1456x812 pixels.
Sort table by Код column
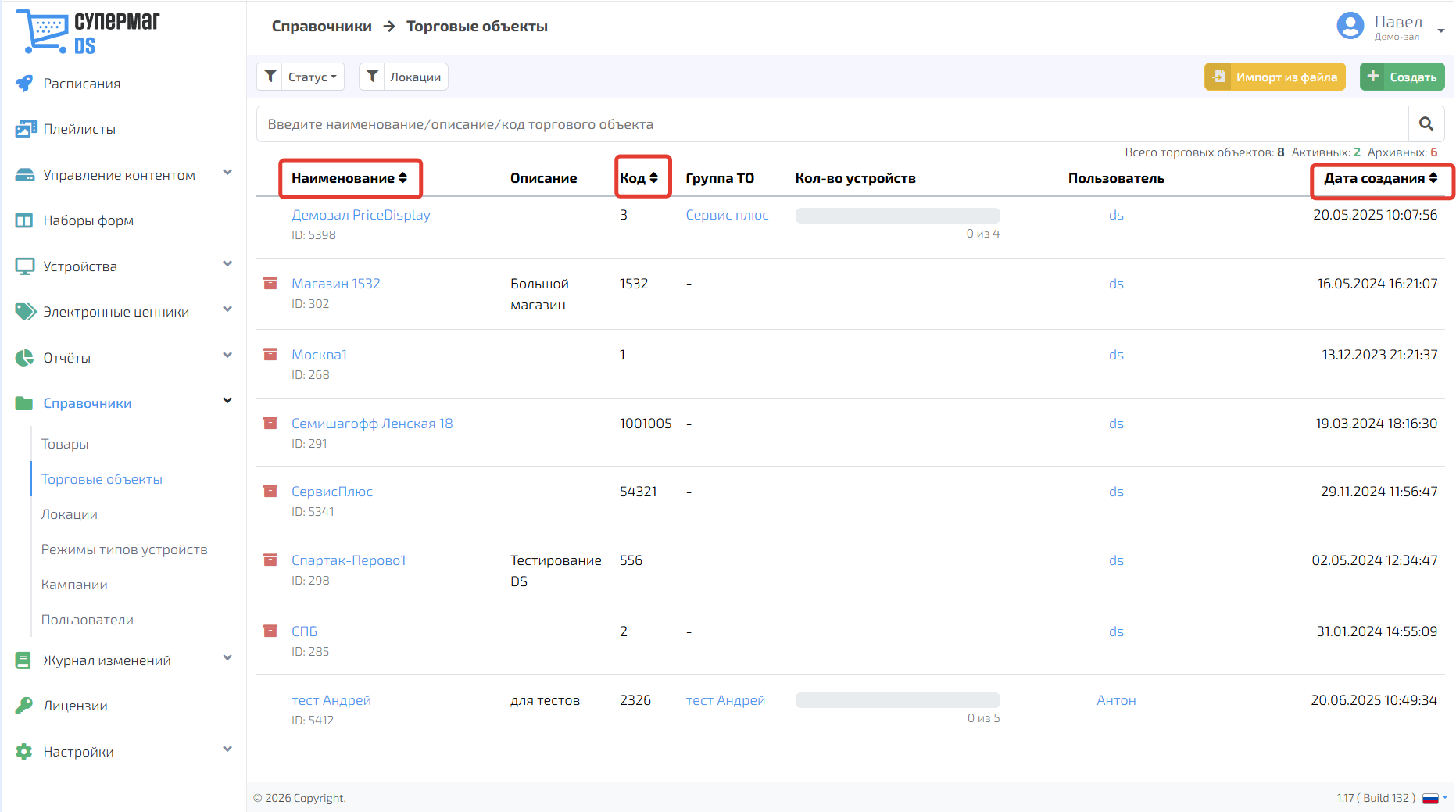[x=641, y=178]
